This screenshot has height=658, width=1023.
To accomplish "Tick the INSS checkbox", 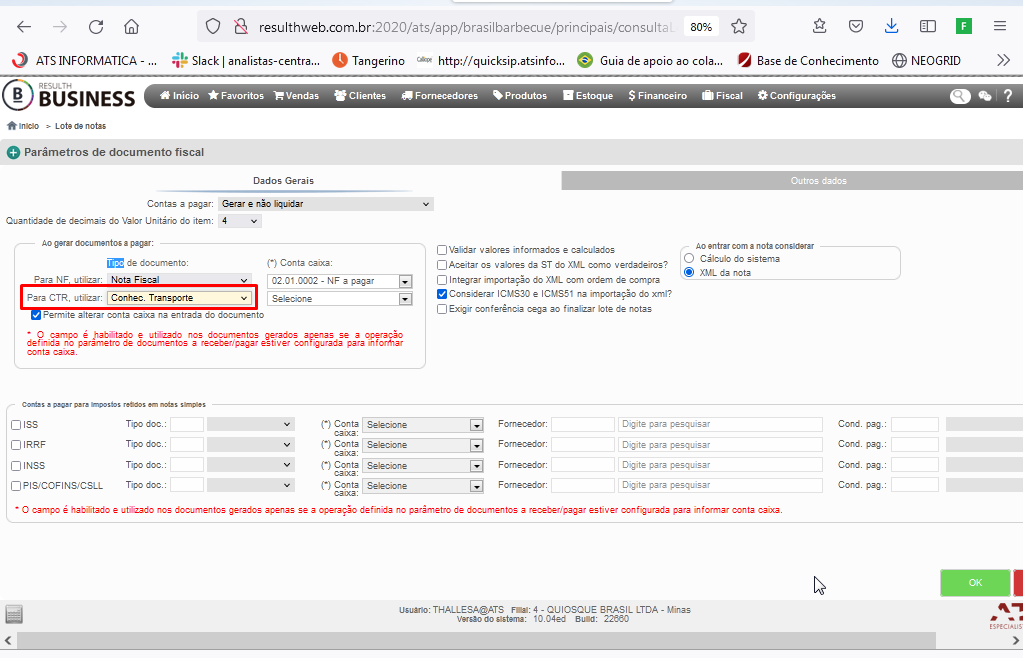I will coord(16,466).
